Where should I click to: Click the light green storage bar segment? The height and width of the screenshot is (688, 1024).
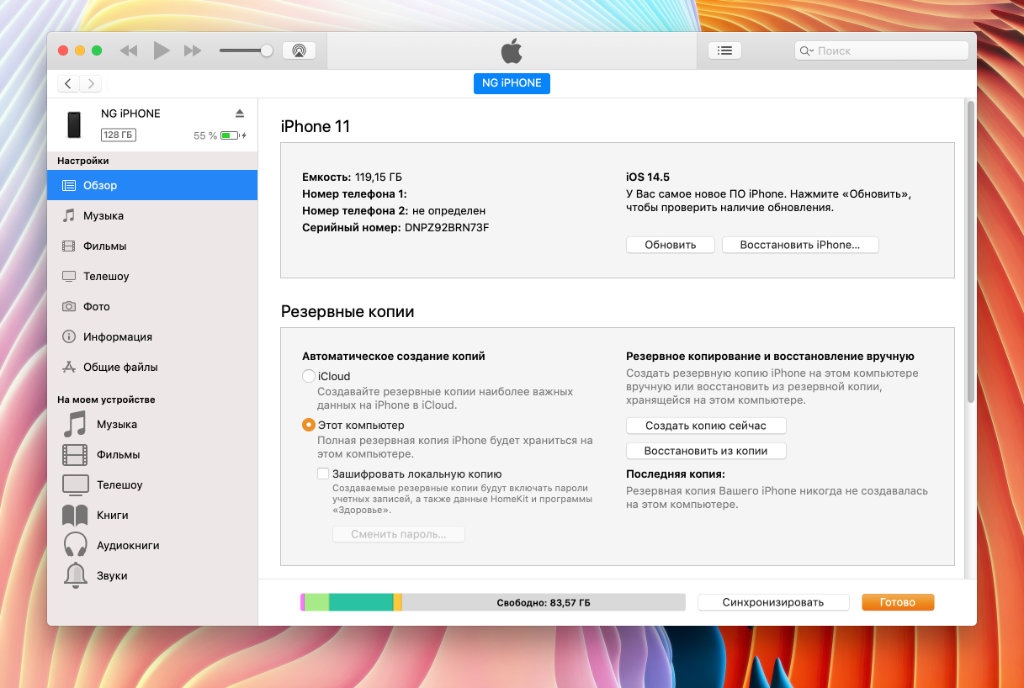(x=317, y=602)
